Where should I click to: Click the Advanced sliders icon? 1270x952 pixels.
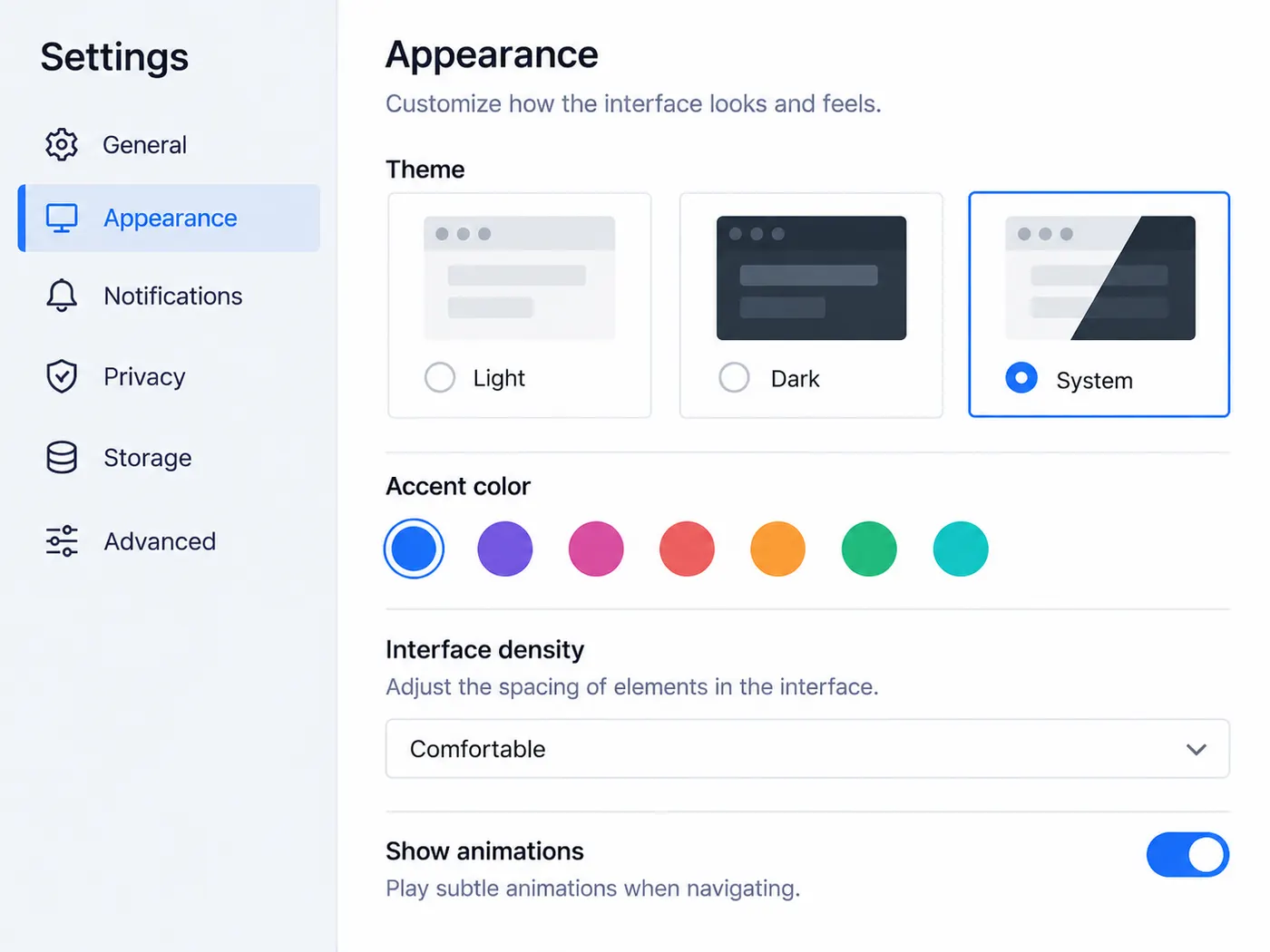[62, 541]
